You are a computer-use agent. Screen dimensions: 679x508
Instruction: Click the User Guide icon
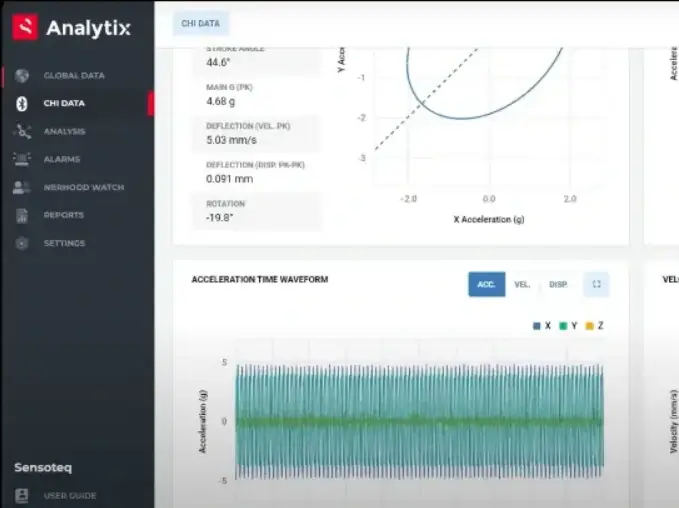pyautogui.click(x=22, y=495)
